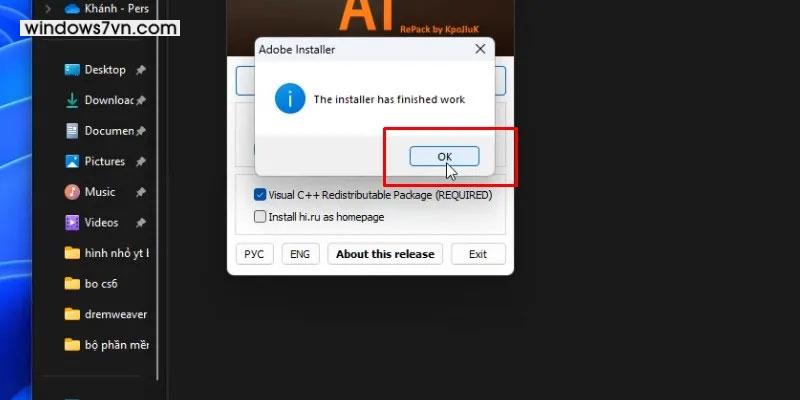Image resolution: width=800 pixels, height=400 pixels.
Task: Open the Pictures folder icon
Action: pyautogui.click(x=72, y=162)
